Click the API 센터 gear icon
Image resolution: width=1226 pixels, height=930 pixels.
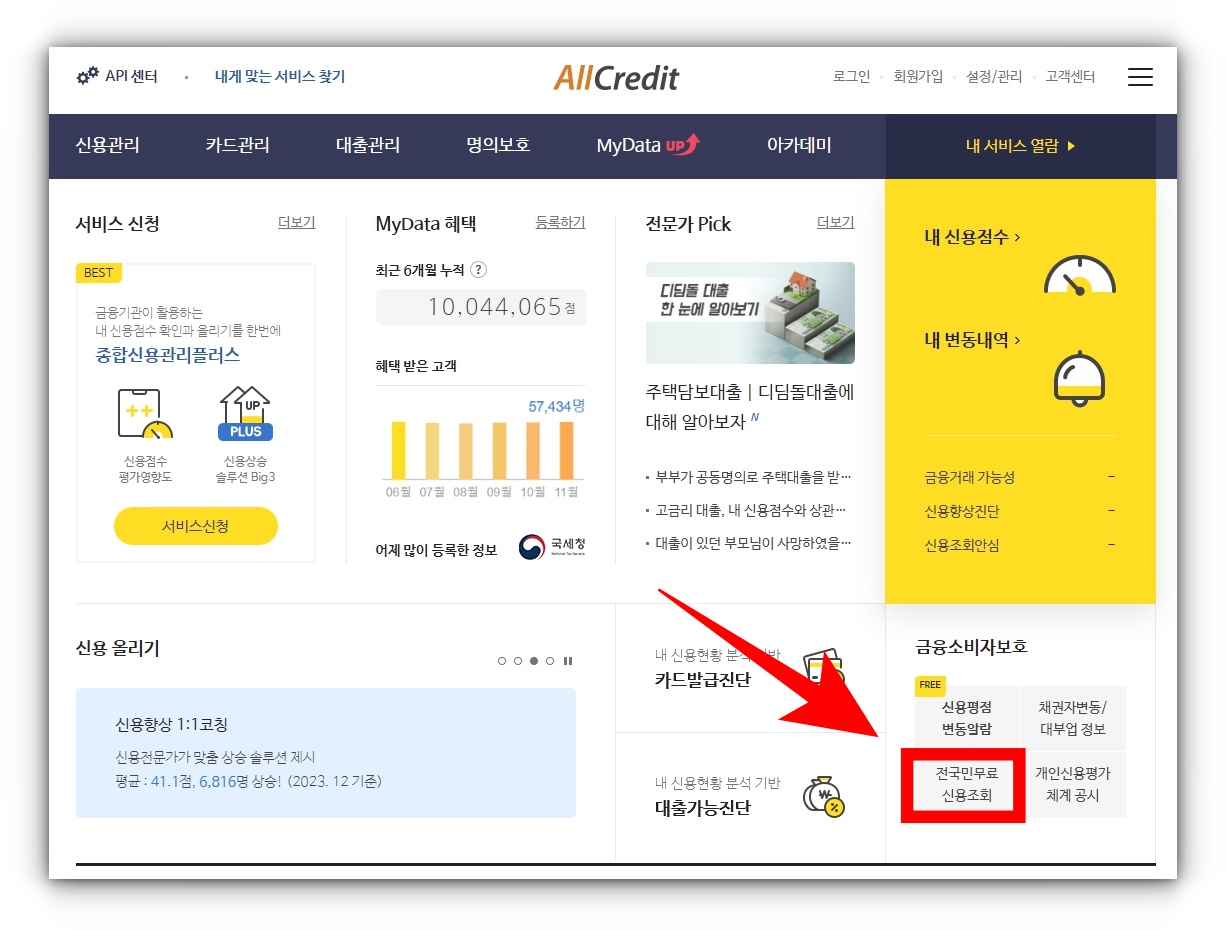[87, 75]
